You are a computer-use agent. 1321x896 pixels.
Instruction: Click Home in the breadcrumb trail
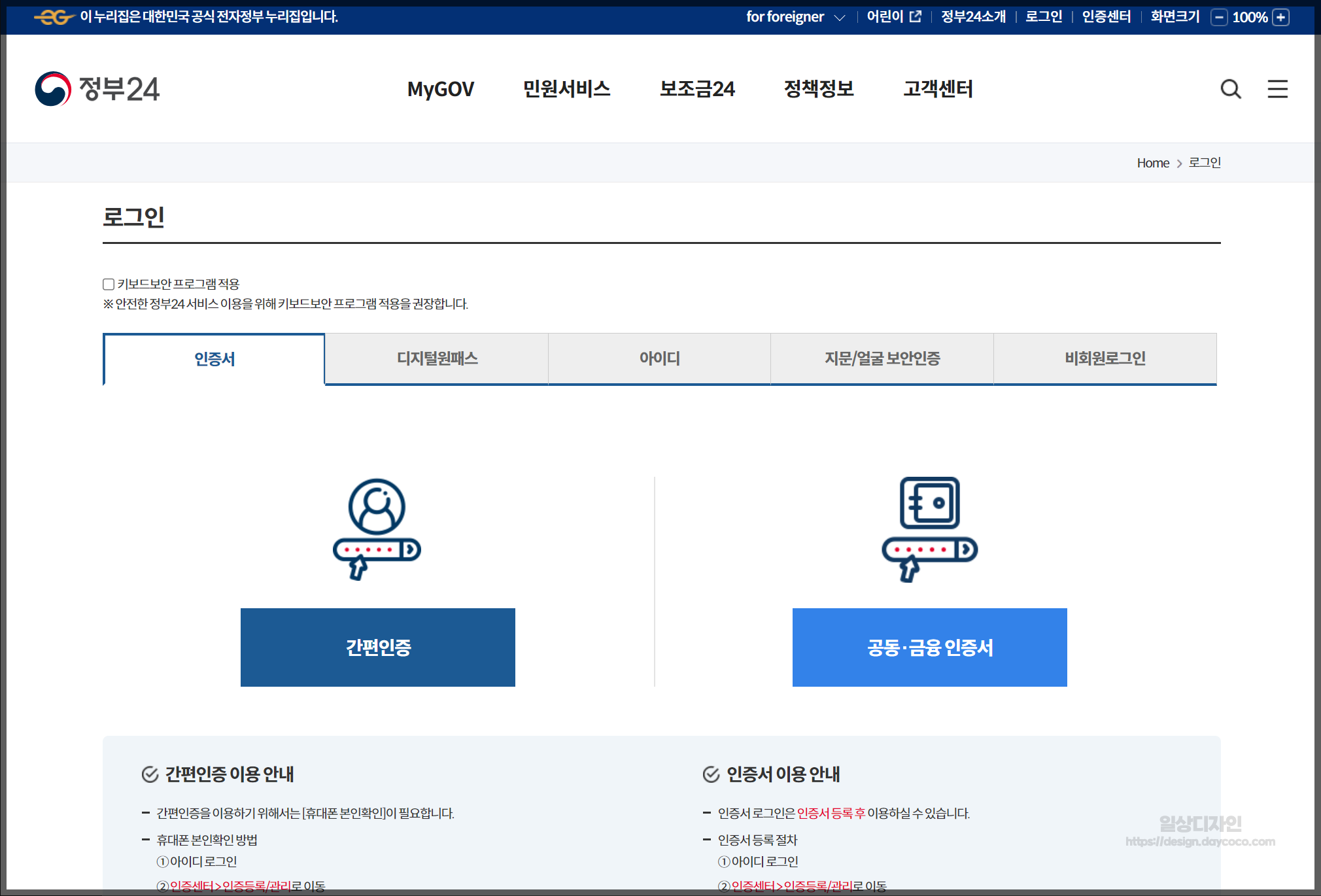pyautogui.click(x=1152, y=162)
